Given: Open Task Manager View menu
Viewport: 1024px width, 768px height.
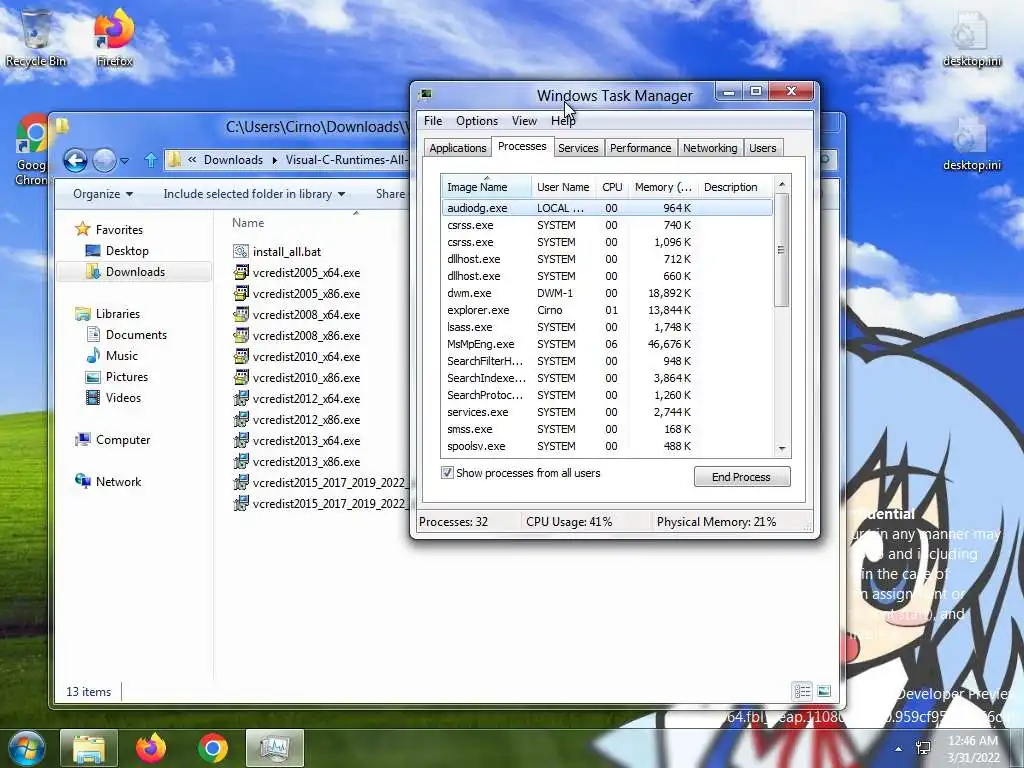Looking at the screenshot, I should (524, 121).
